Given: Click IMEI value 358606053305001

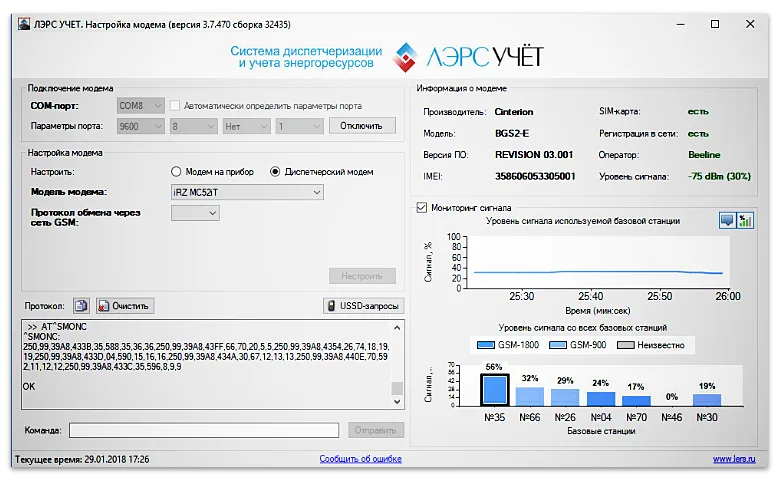Looking at the screenshot, I should point(535,176).
